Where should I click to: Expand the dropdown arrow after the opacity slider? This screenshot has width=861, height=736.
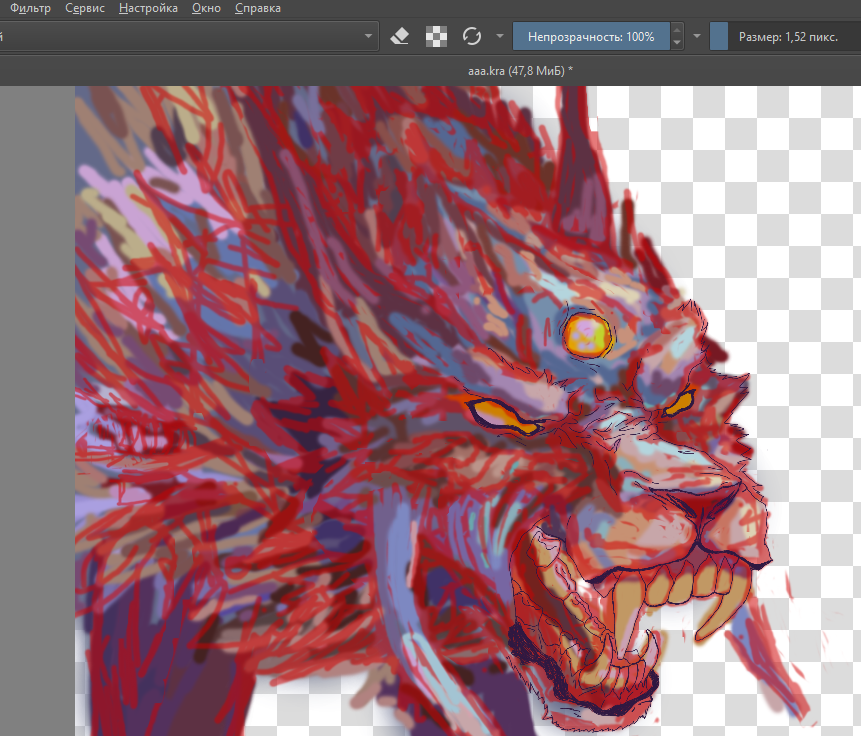point(697,37)
